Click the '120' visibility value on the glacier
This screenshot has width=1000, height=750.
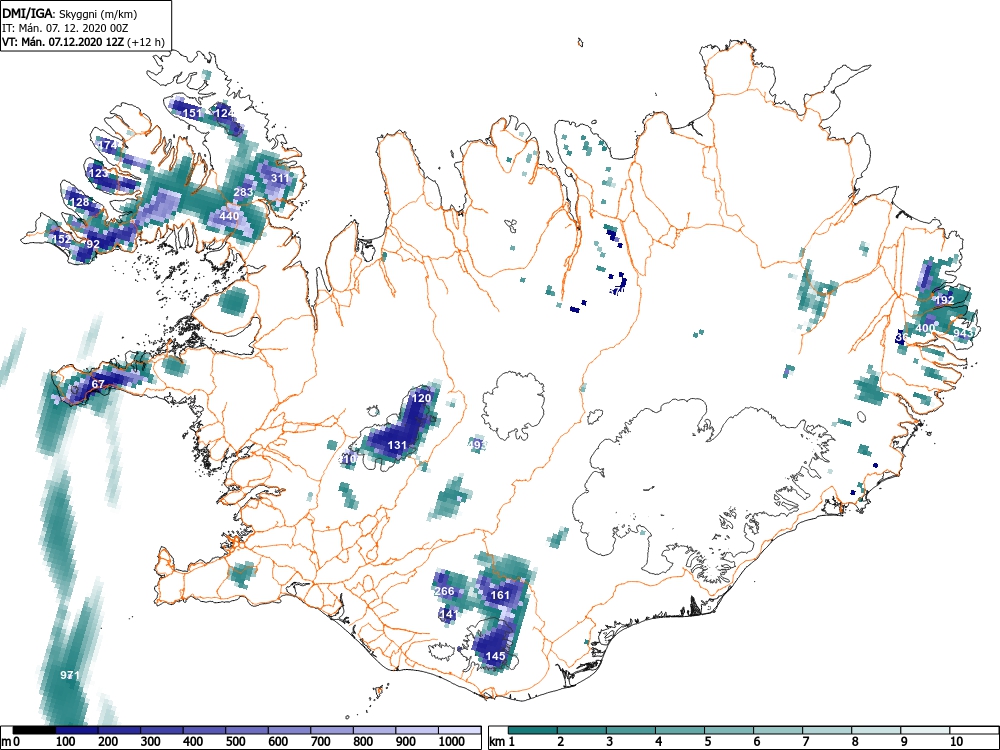pyautogui.click(x=422, y=398)
